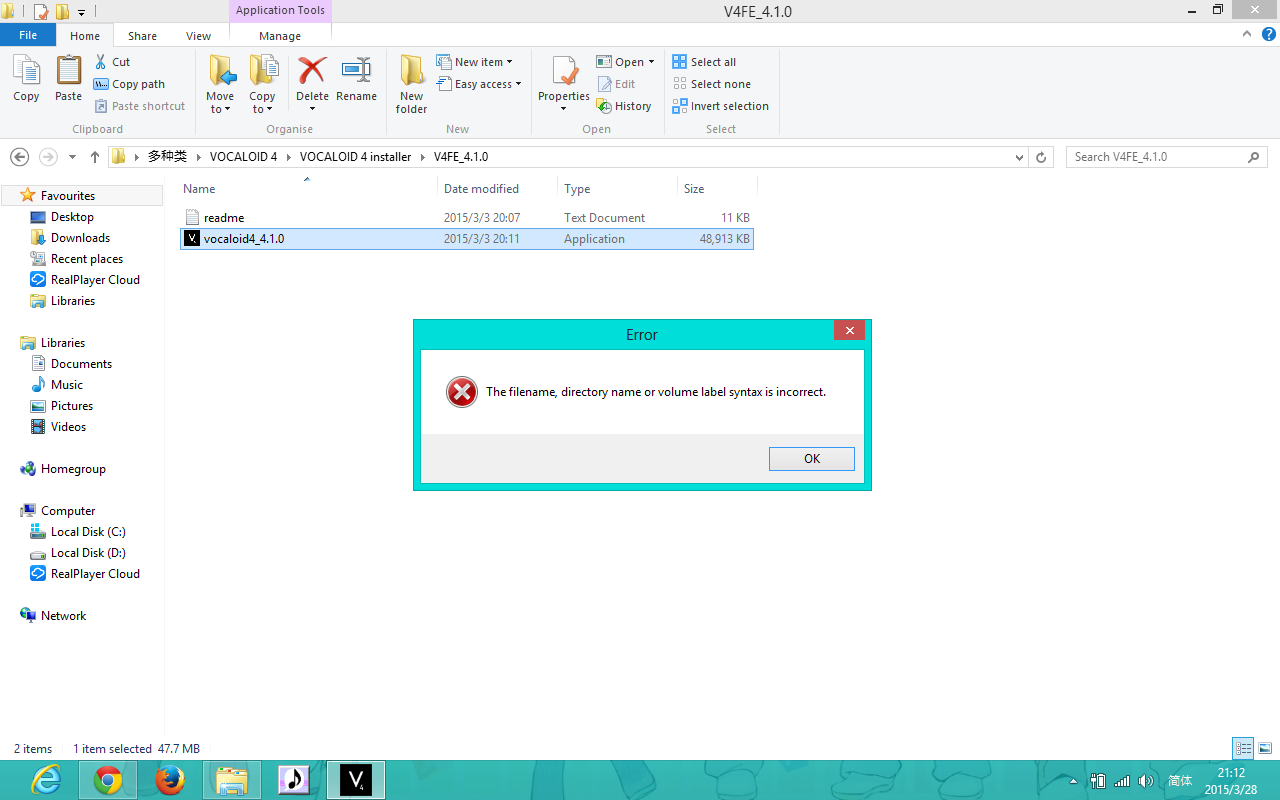Image resolution: width=1280 pixels, height=800 pixels.
Task: Open the address bar history dropdown
Action: point(1019,157)
